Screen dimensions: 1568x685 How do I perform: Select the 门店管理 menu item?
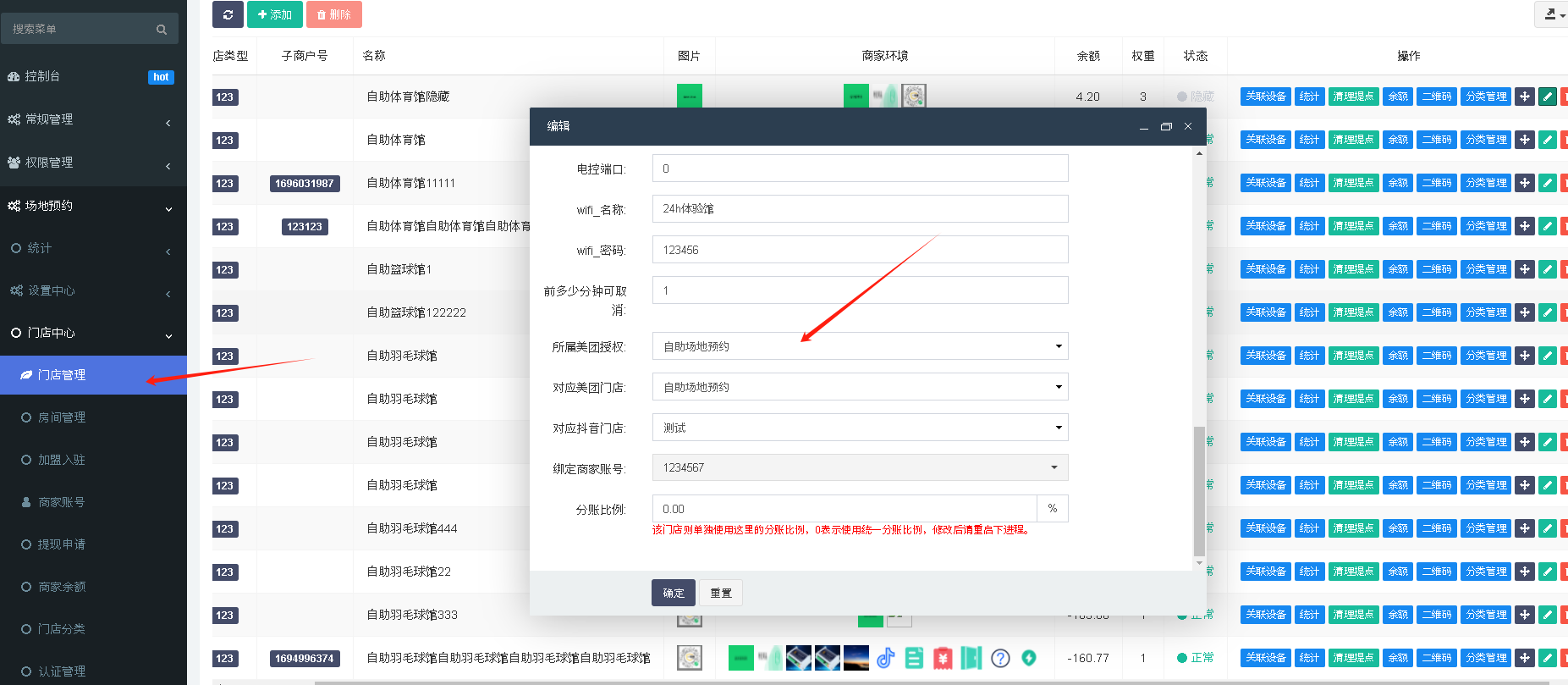tap(93, 375)
